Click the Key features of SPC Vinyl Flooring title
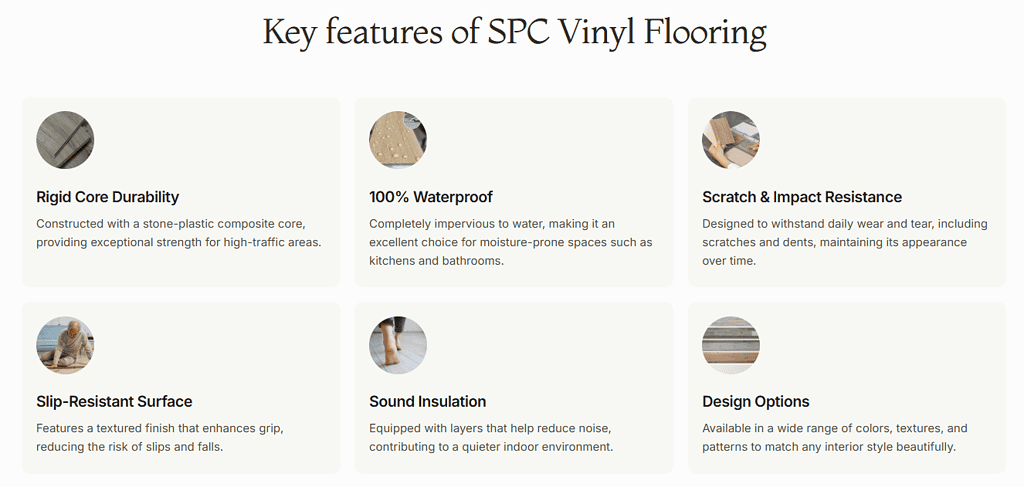The width and height of the screenshot is (1024, 487). (514, 32)
